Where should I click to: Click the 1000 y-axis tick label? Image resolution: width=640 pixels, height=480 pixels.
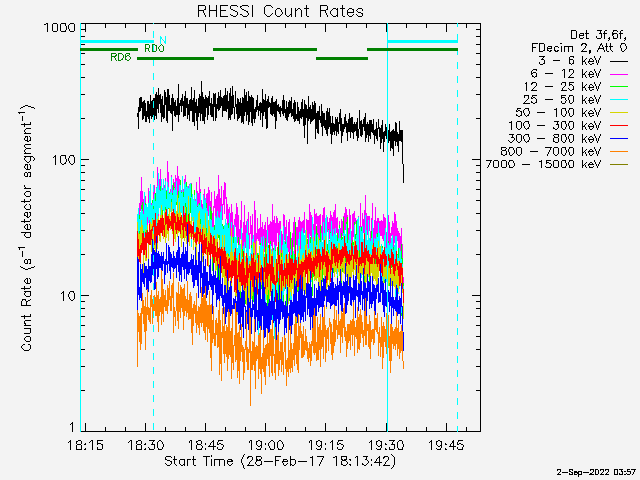point(60,28)
